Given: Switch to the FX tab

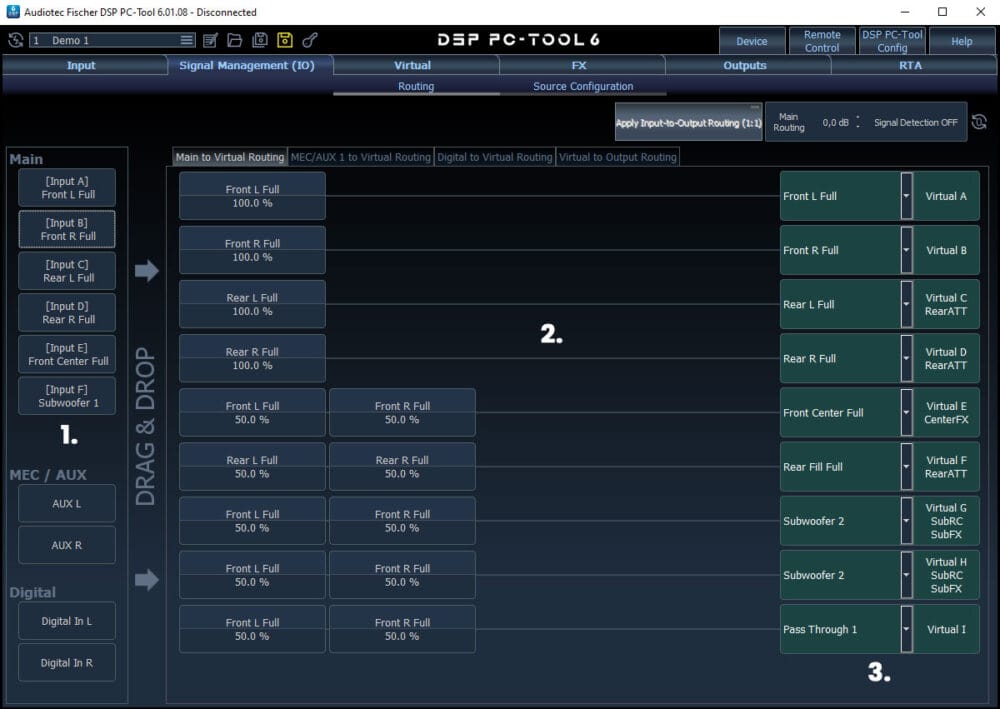Looking at the screenshot, I should pyautogui.click(x=578, y=65).
